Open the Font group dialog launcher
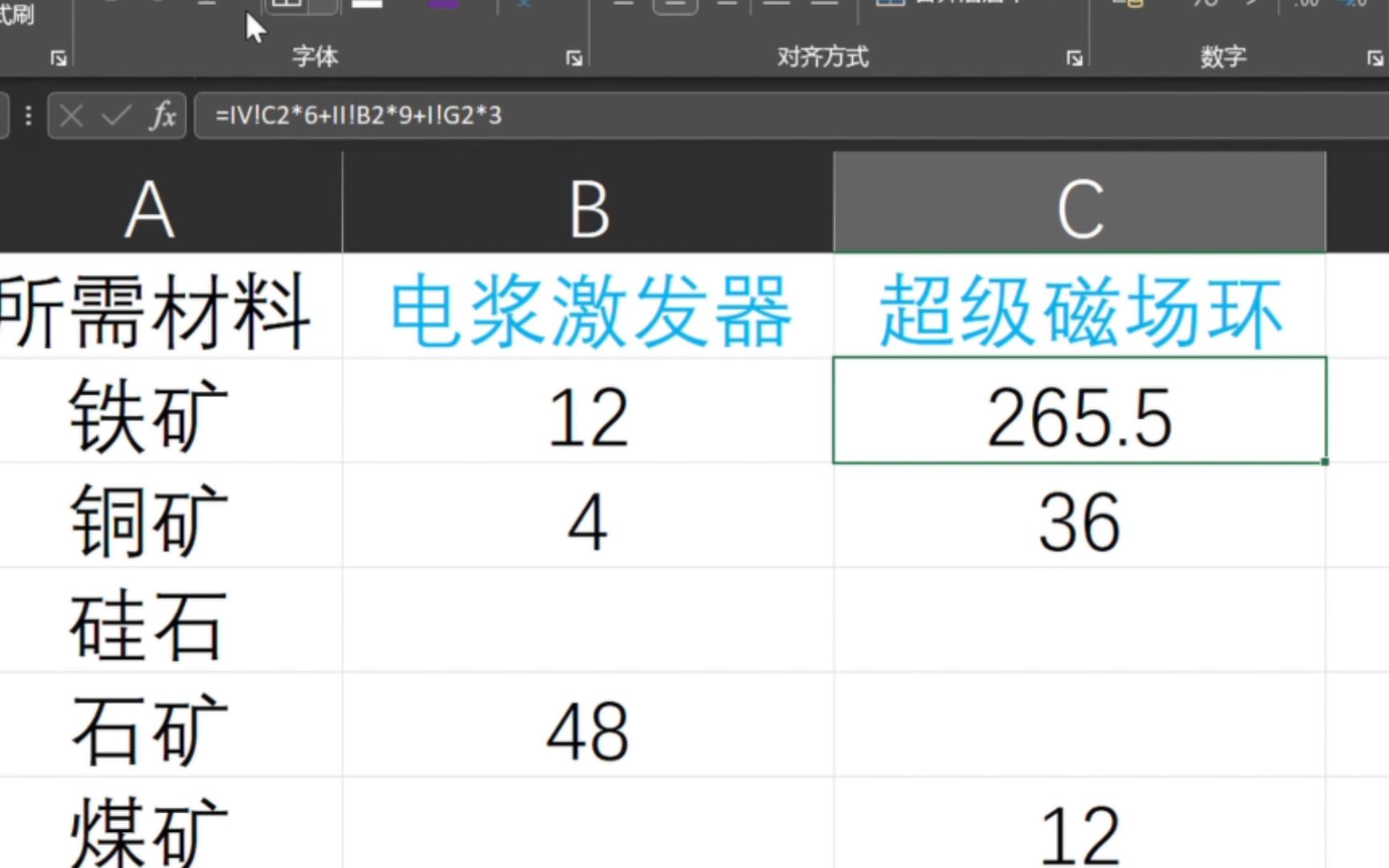Viewport: 1389px width, 868px height. tap(573, 58)
